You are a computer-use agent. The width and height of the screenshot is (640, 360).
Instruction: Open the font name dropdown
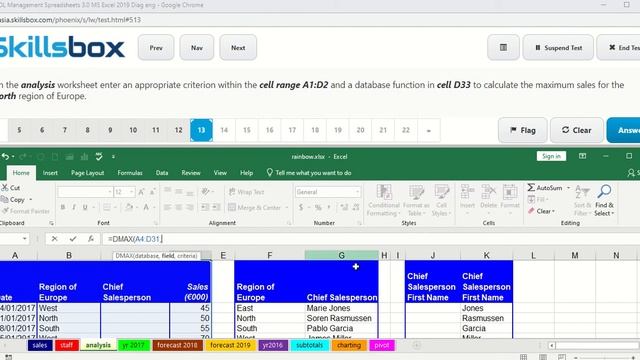(x=110, y=192)
